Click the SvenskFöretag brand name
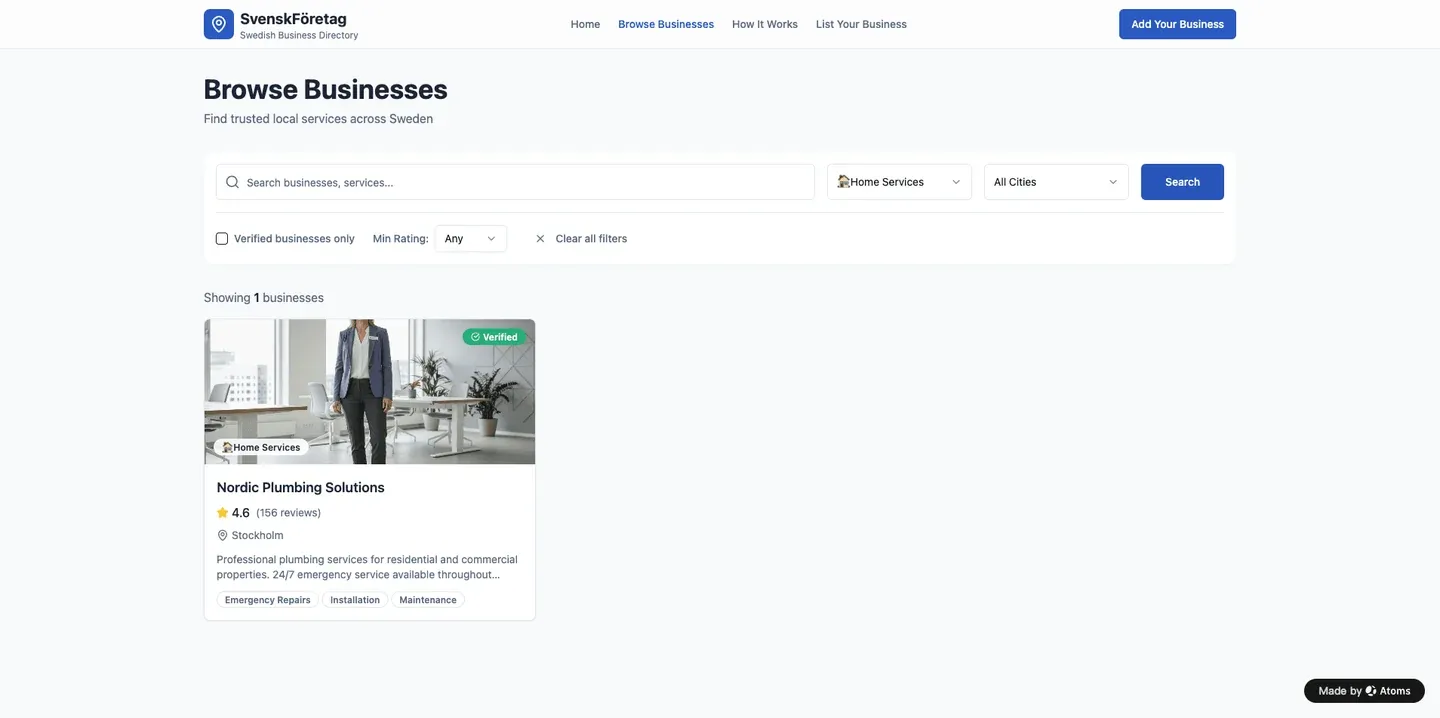1440x718 pixels. (x=293, y=19)
